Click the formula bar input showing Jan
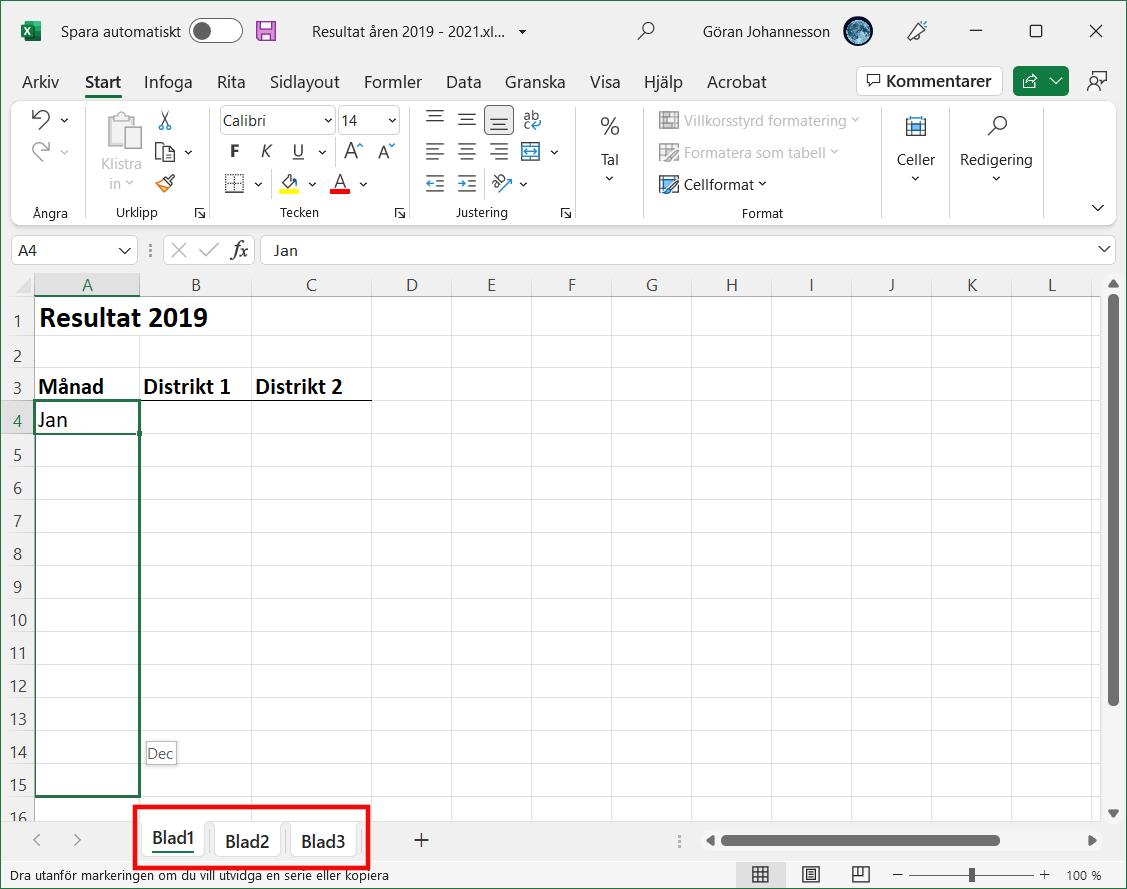Screen dimensions: 1127x889 [680, 250]
